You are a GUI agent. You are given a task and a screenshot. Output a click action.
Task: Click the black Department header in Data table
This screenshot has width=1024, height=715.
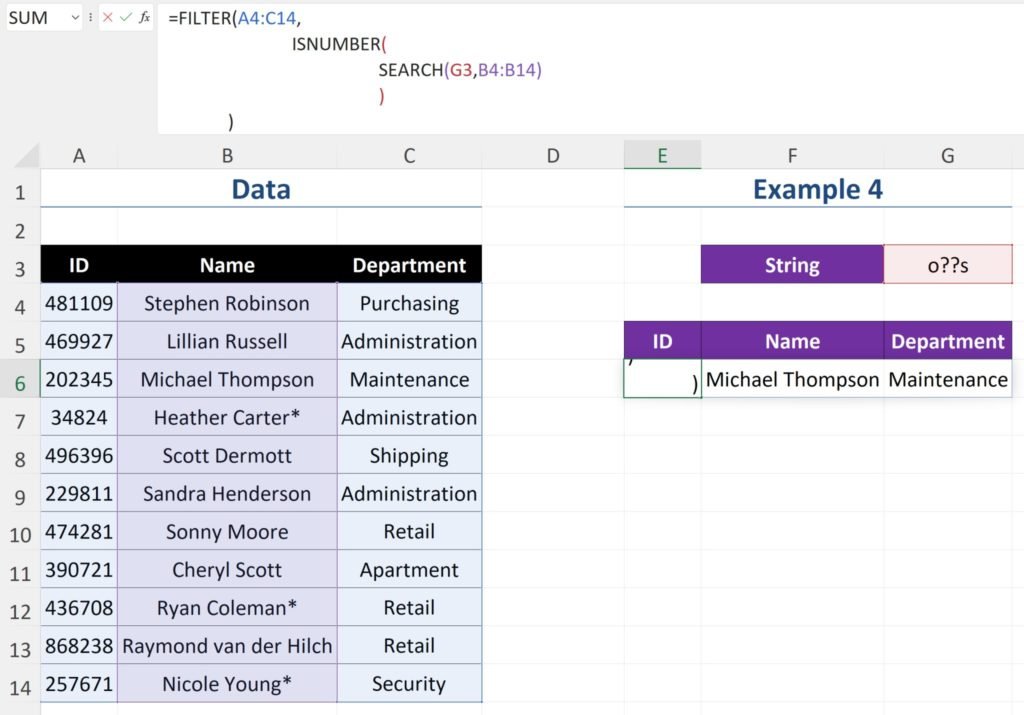pos(409,266)
